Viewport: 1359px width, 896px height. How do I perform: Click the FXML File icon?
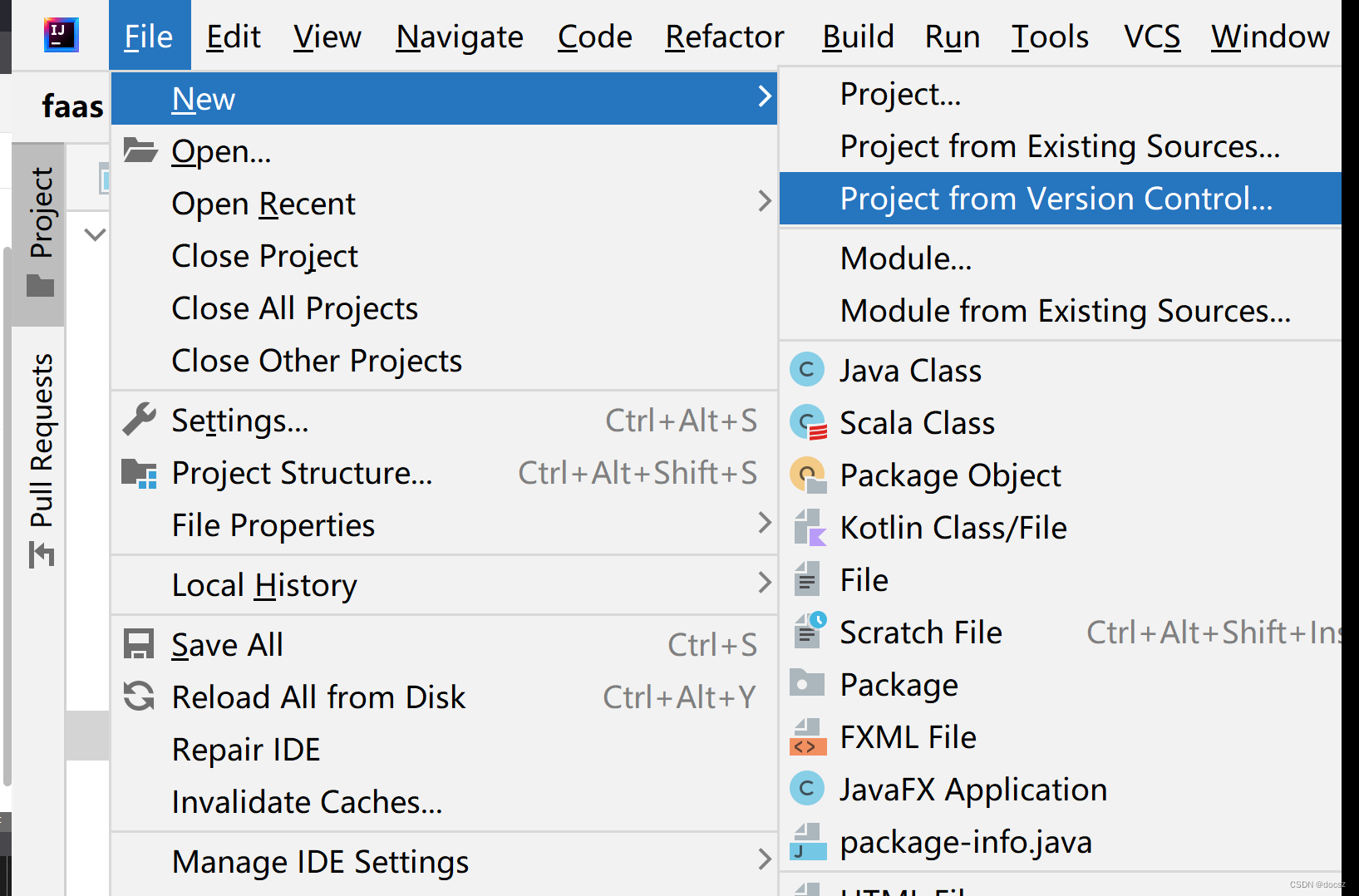pyautogui.click(x=808, y=737)
